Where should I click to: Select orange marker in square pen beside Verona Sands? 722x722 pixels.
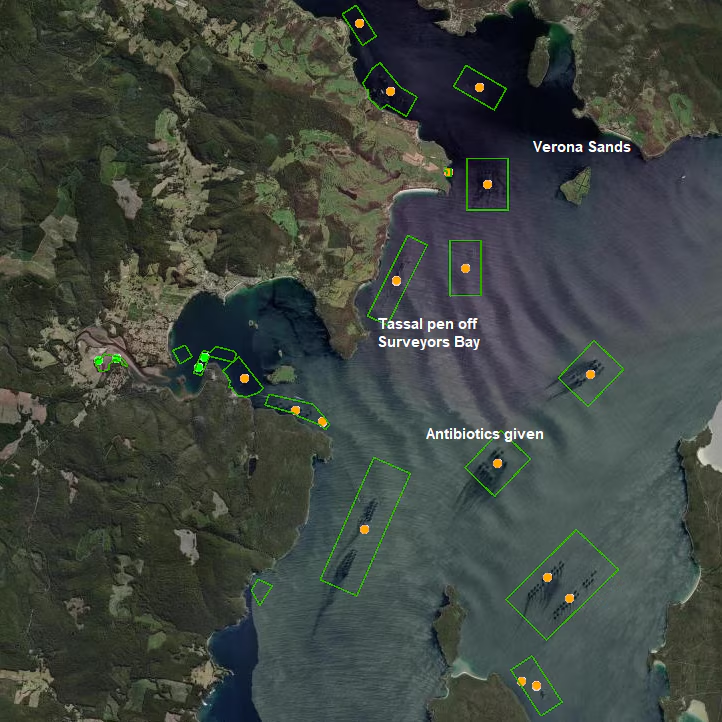[487, 184]
